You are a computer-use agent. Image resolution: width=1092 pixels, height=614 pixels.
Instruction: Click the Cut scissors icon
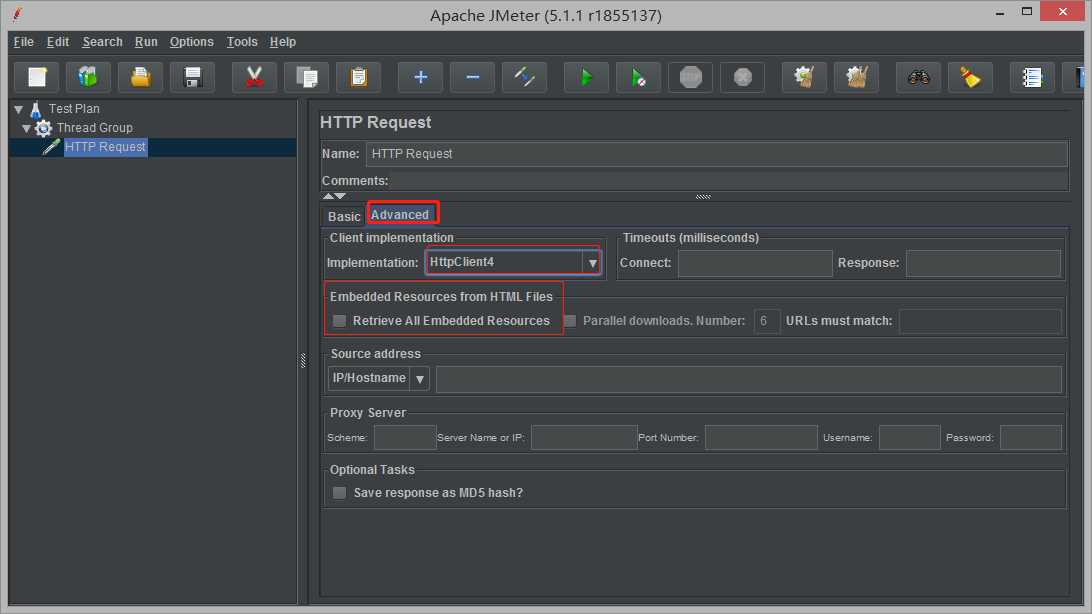(254, 77)
